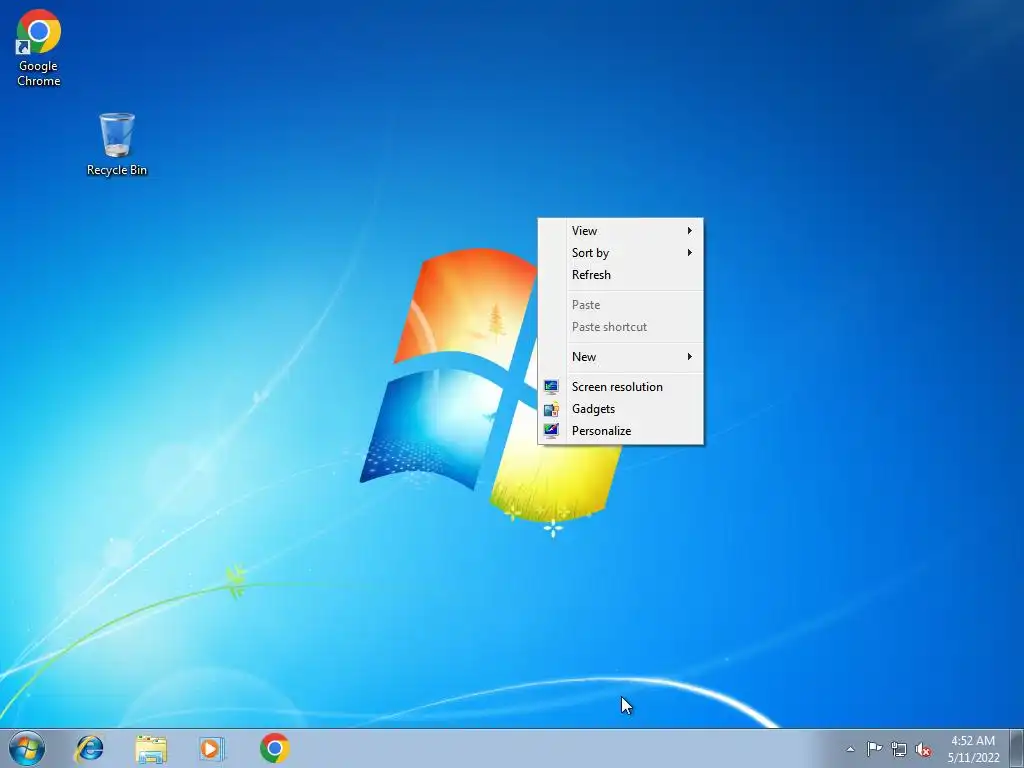Choose Sort by in the context menu
This screenshot has height=768, width=1024.
[x=620, y=253]
